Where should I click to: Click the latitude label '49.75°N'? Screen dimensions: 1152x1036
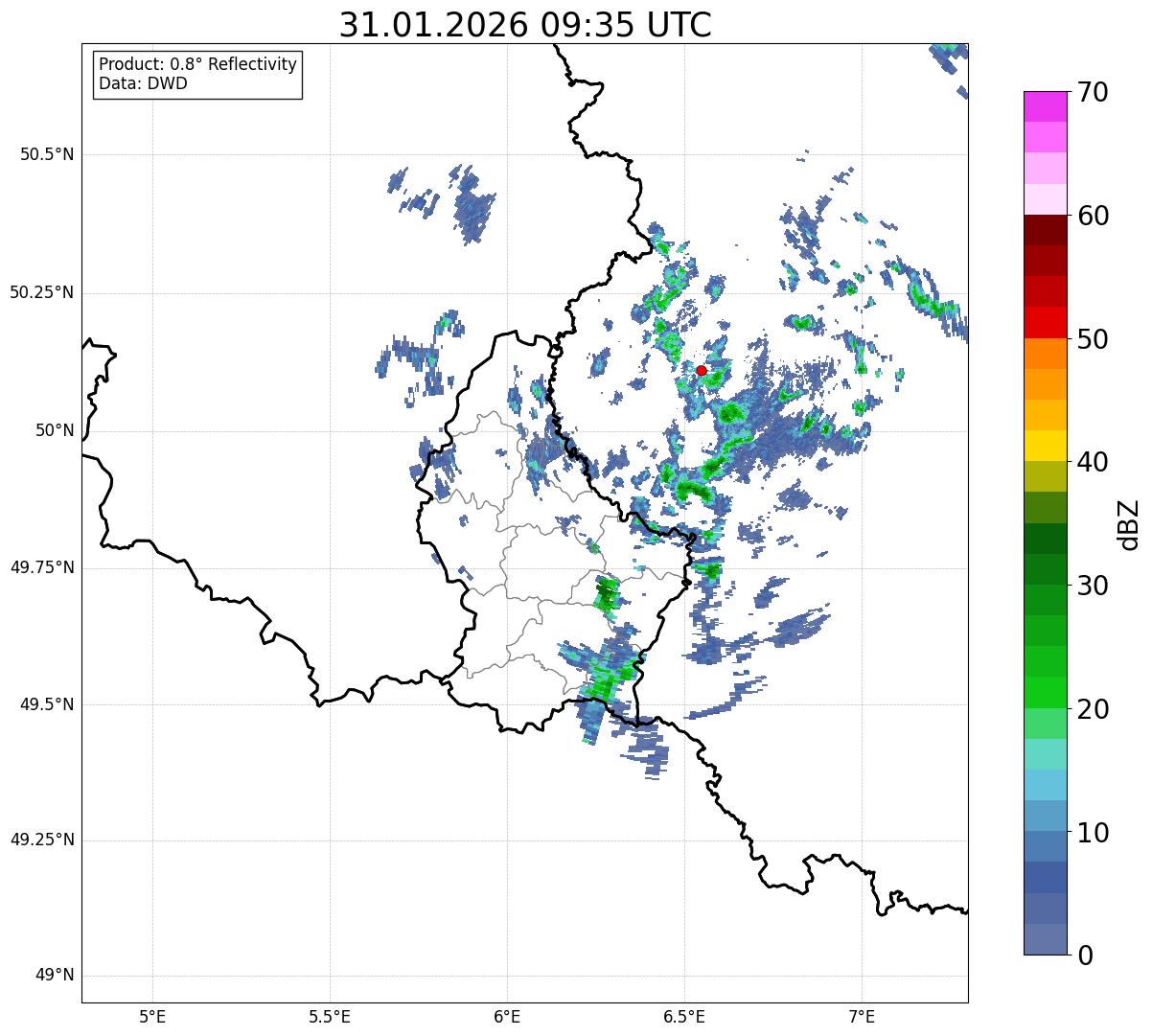coord(41,568)
